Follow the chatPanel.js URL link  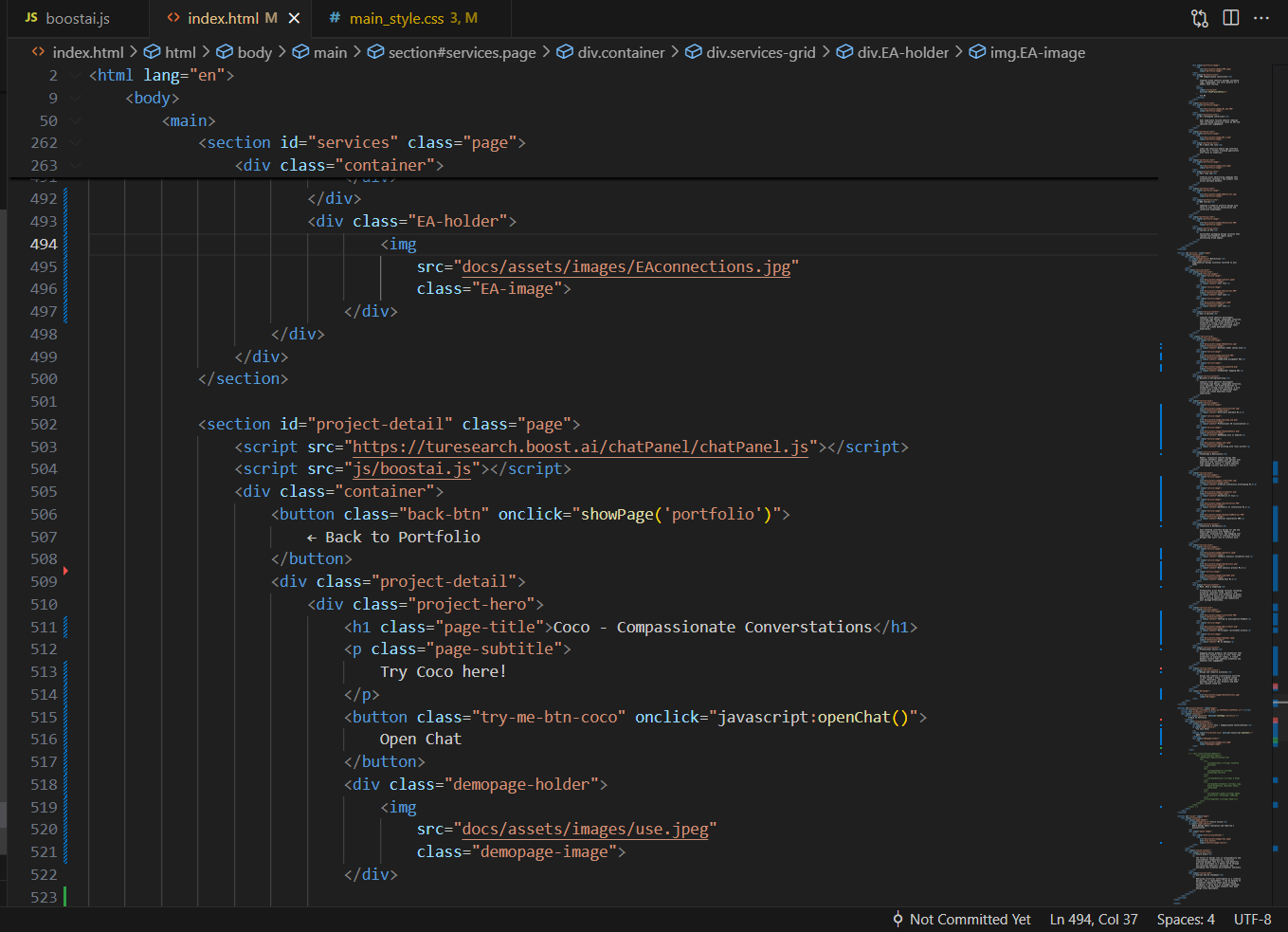click(x=580, y=447)
